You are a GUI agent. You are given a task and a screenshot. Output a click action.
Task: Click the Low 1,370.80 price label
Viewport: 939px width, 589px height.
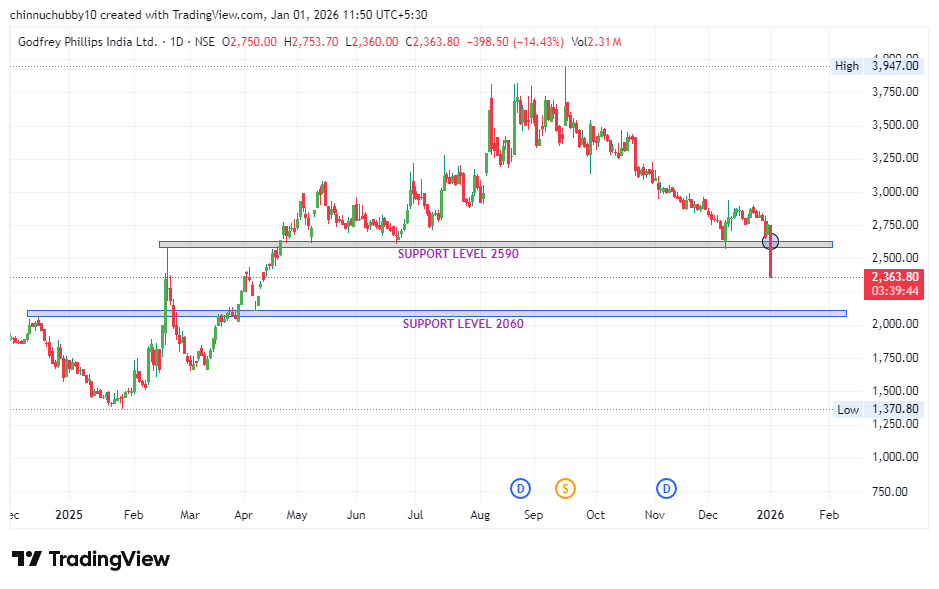pos(878,409)
